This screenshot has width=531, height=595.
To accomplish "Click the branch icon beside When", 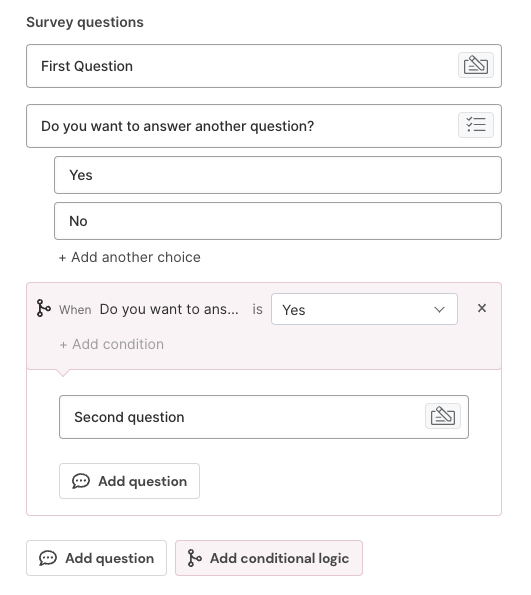I will click(43, 308).
